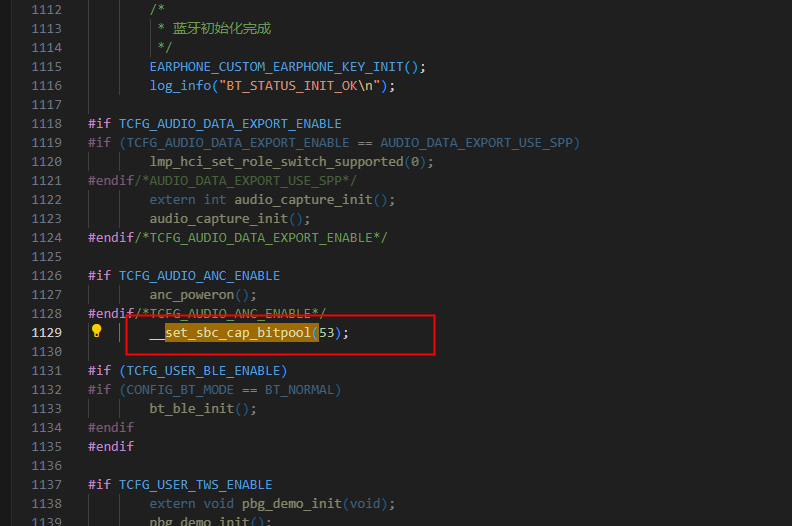Click the anc_poweron() call
Viewport: 792px width, 526px height.
[x=203, y=295]
